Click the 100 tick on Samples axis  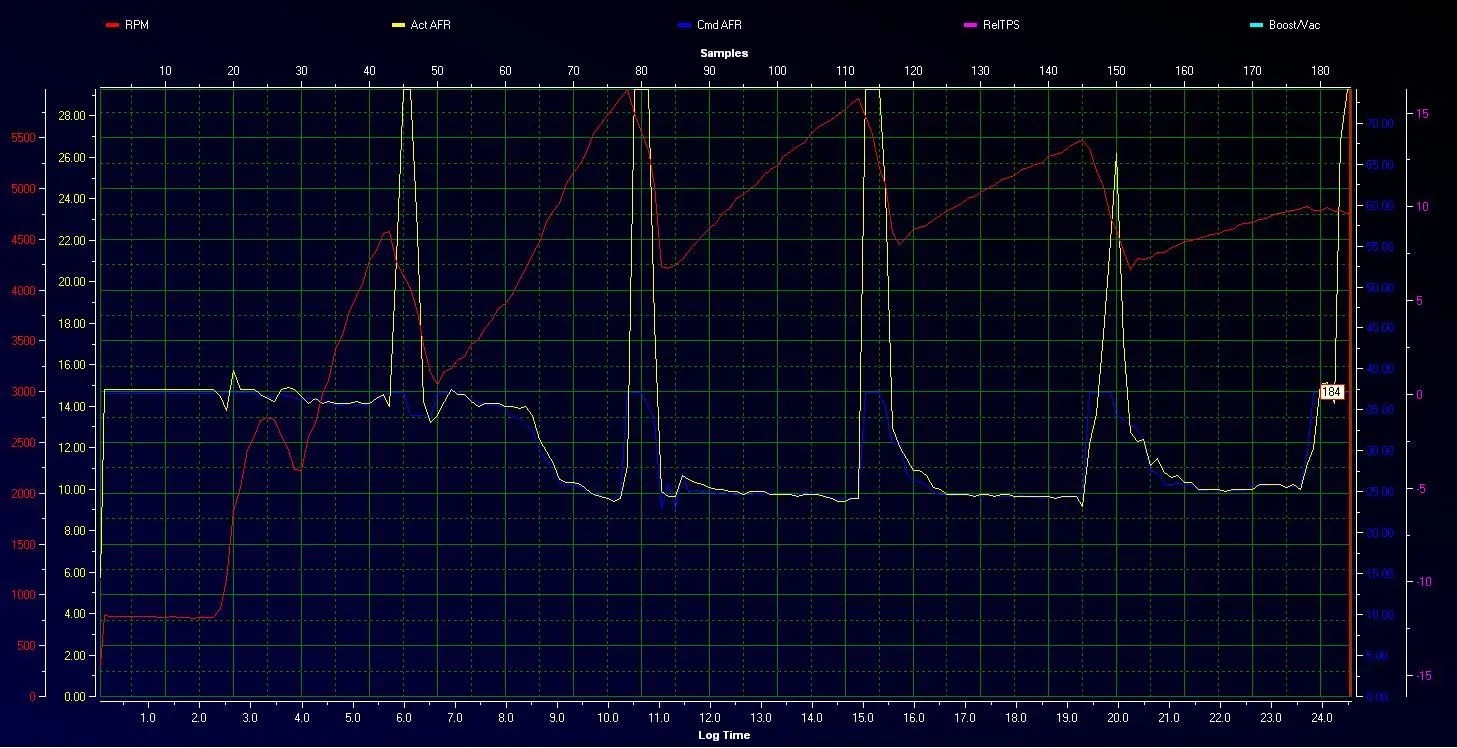777,71
